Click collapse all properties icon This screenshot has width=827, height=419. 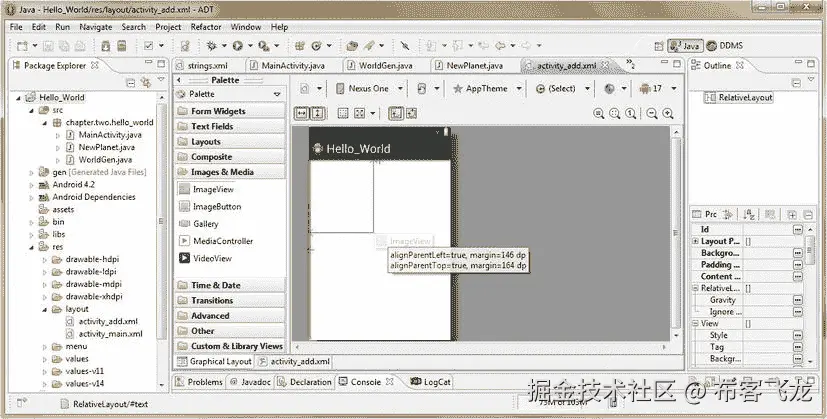(x=808, y=214)
